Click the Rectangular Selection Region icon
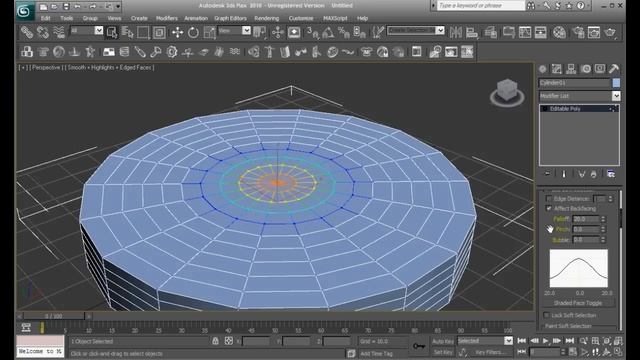This screenshot has width=640, height=360. tap(143, 32)
